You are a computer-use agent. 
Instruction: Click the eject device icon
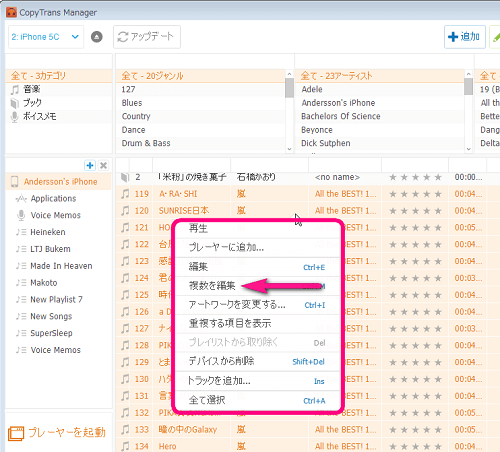pos(97,37)
